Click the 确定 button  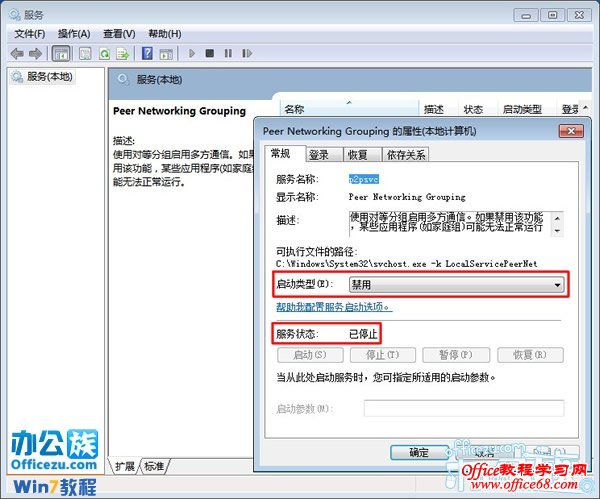419,453
